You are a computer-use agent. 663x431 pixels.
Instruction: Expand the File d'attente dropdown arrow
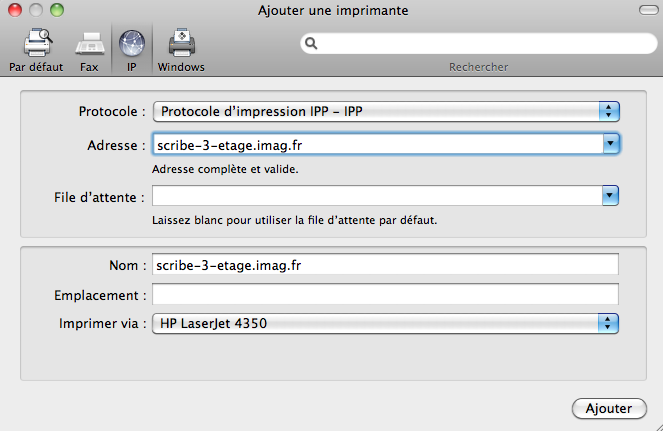click(610, 196)
